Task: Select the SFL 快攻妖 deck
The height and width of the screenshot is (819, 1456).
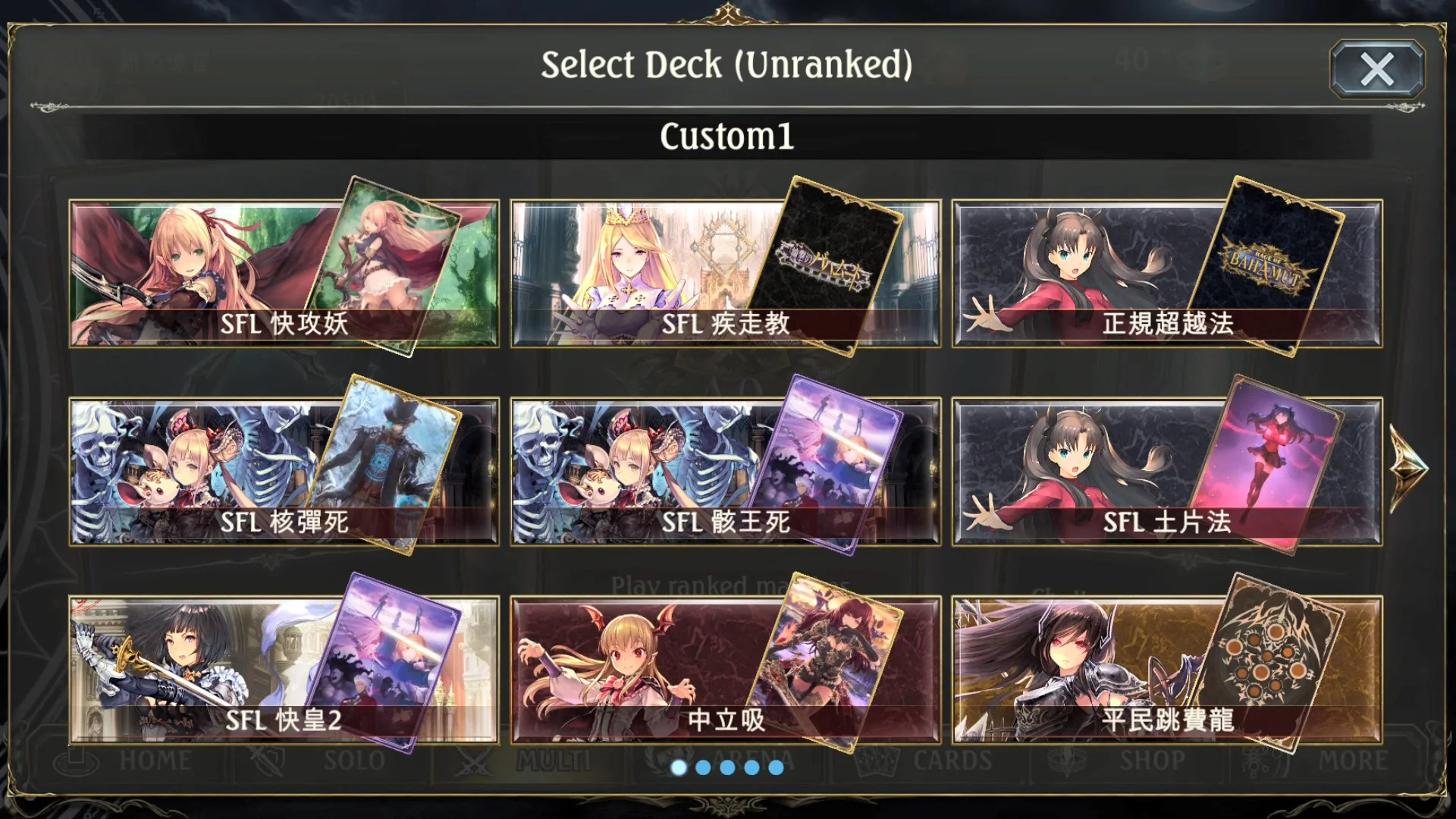Action: [284, 274]
